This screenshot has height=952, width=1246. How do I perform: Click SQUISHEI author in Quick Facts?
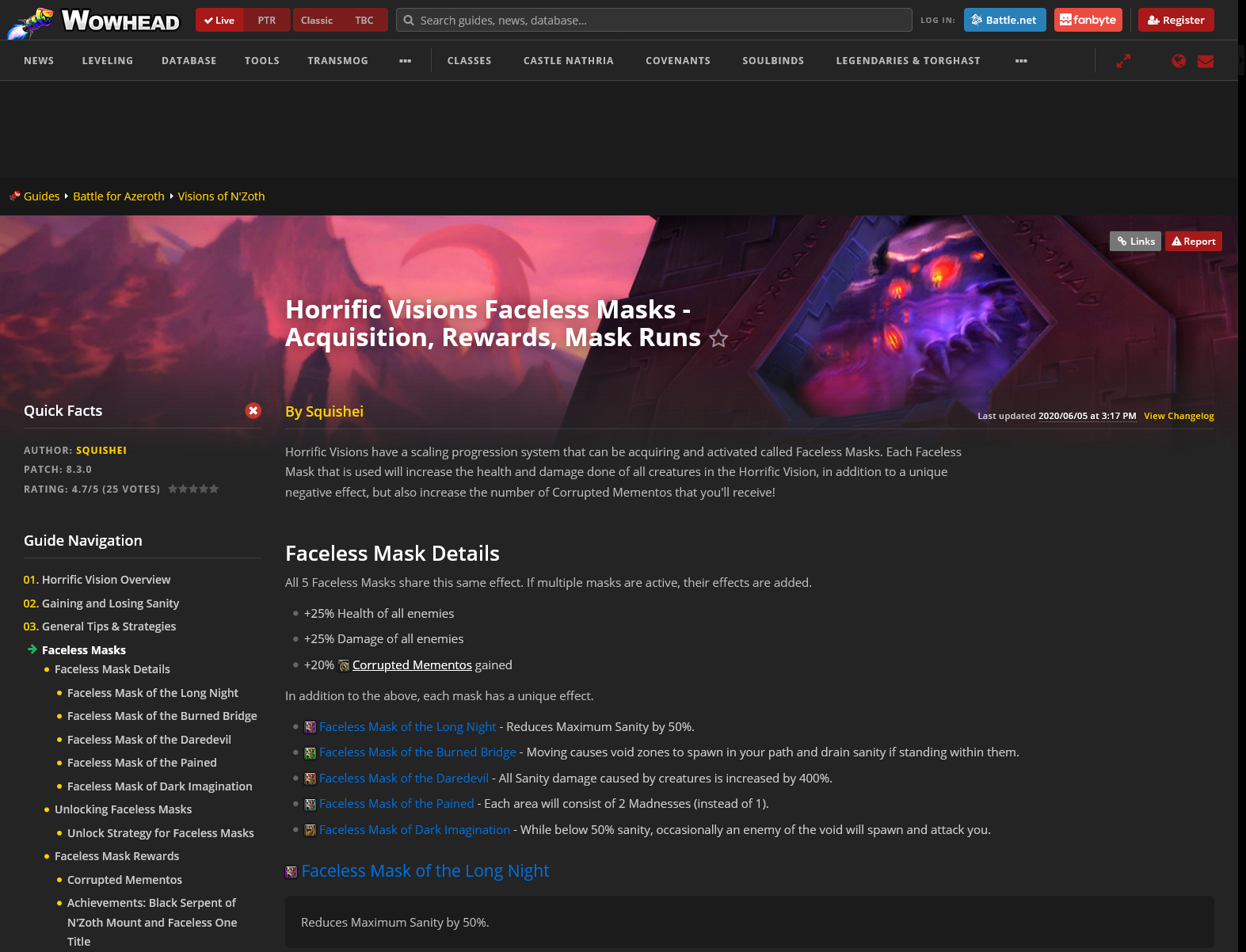click(101, 451)
